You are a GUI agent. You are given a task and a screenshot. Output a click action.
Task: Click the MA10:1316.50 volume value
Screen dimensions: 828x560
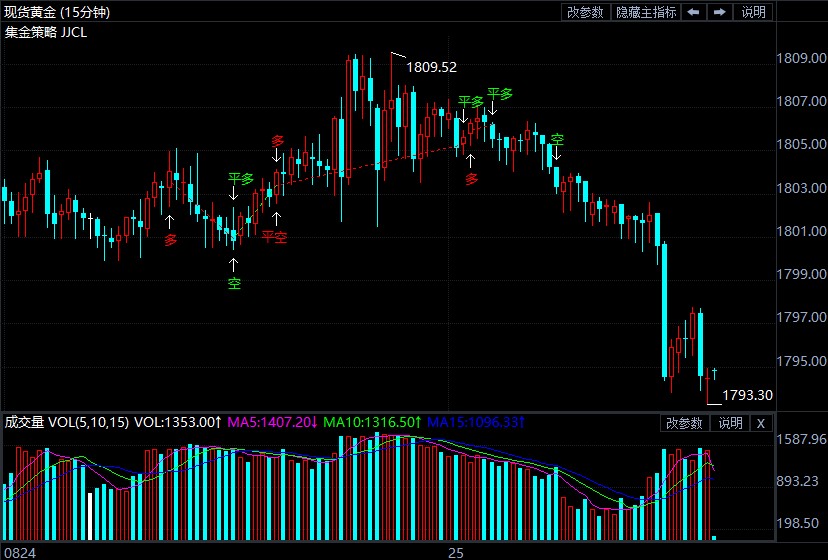[x=372, y=422]
